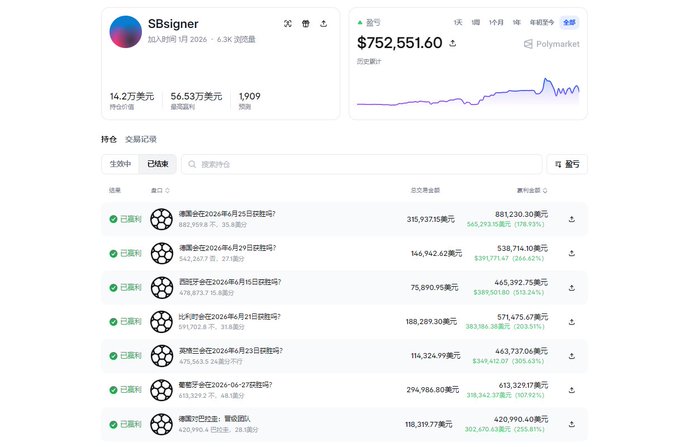Share the 德国对巴拉圭 晋级团队 position
The width and height of the screenshot is (680, 447).
(572, 424)
